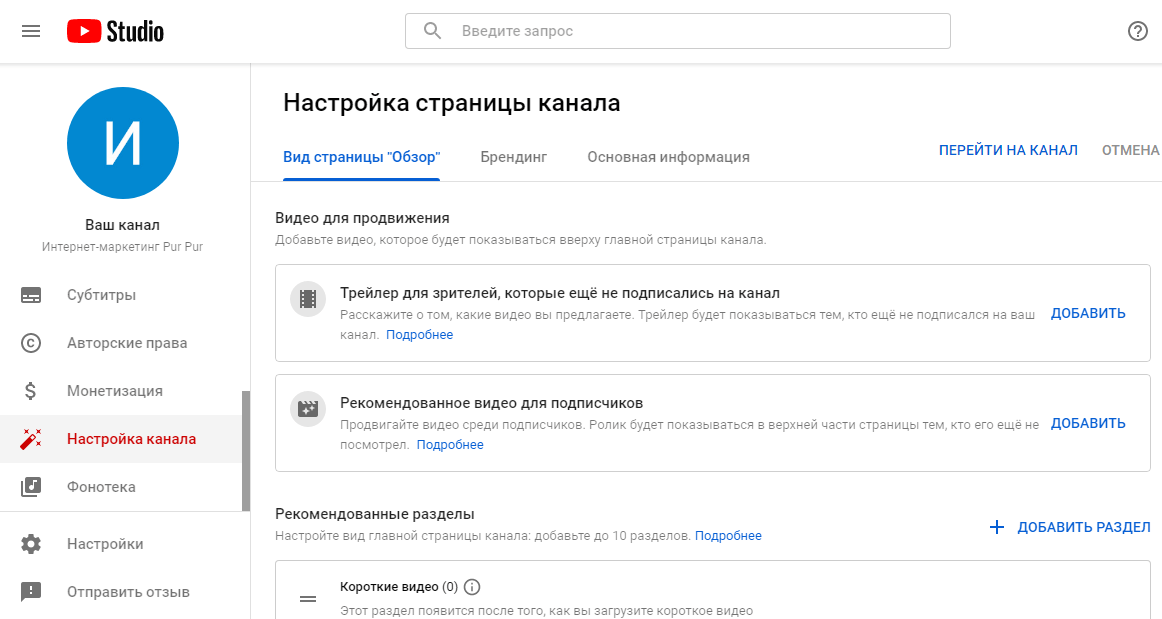The width and height of the screenshot is (1162, 619).
Task: Select the Монетизация dollar icon
Action: click(x=30, y=390)
